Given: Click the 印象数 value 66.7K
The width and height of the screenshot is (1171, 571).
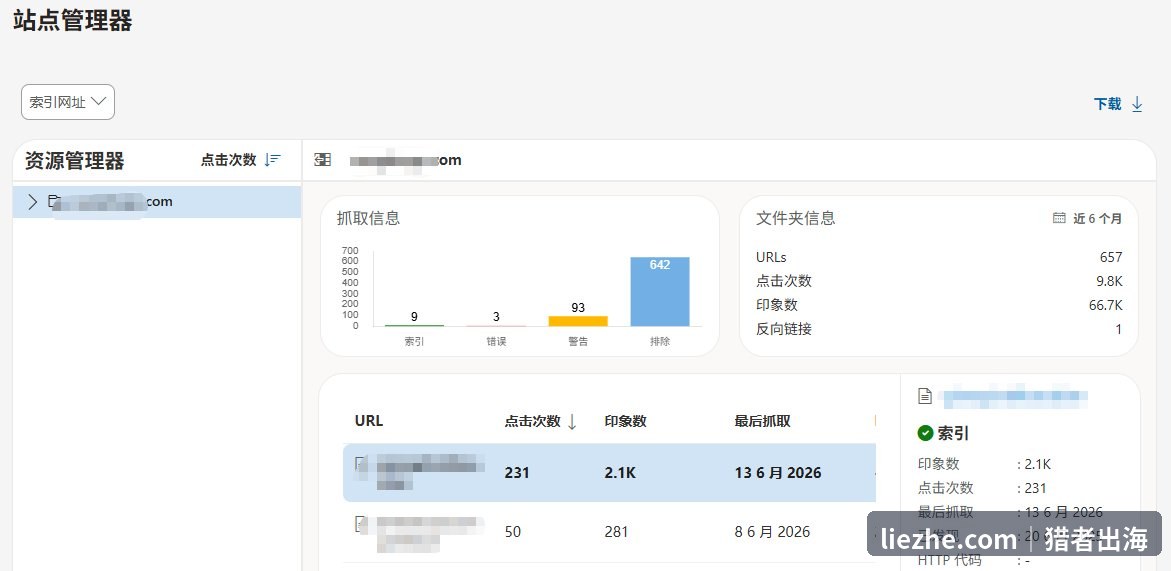Looking at the screenshot, I should point(1105,305).
